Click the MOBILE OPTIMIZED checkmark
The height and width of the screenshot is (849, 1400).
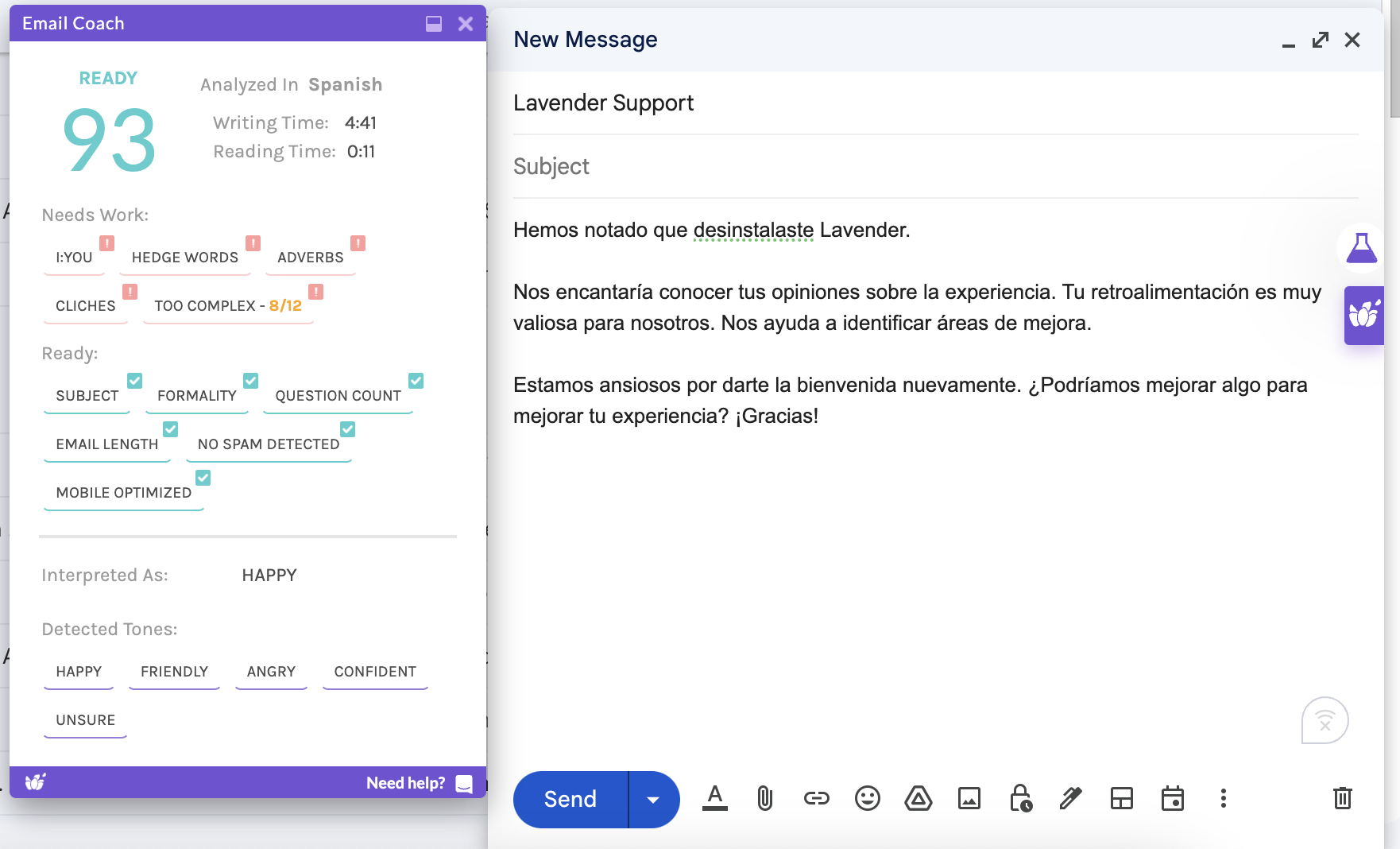click(x=203, y=478)
